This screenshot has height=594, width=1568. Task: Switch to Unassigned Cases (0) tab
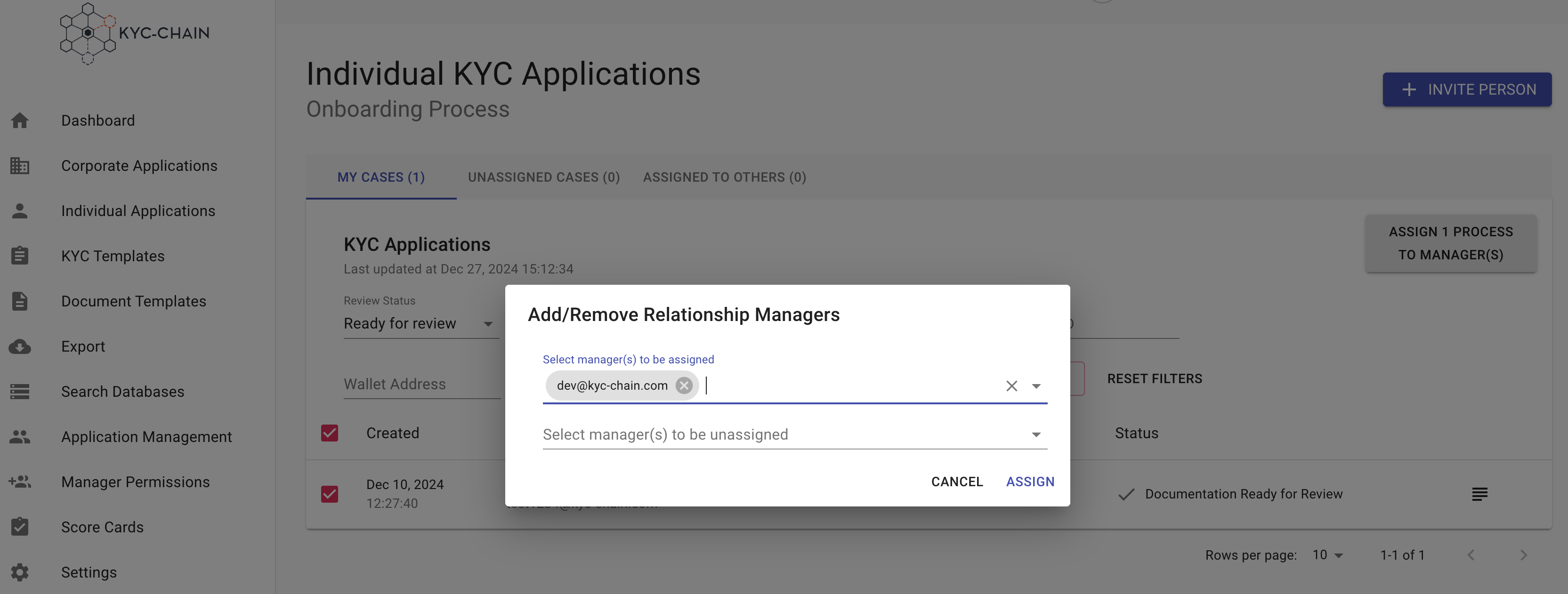pyautogui.click(x=543, y=177)
